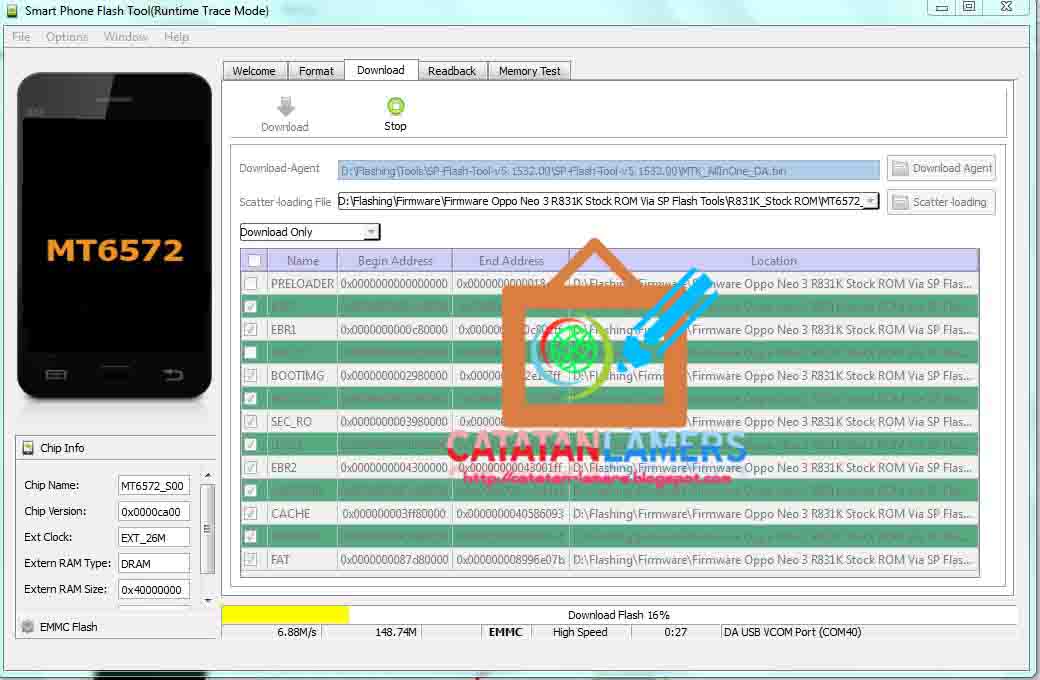Click the CACHE begin address 0x000000003ff80000
Image resolution: width=1040 pixels, height=680 pixels.
coord(395,513)
